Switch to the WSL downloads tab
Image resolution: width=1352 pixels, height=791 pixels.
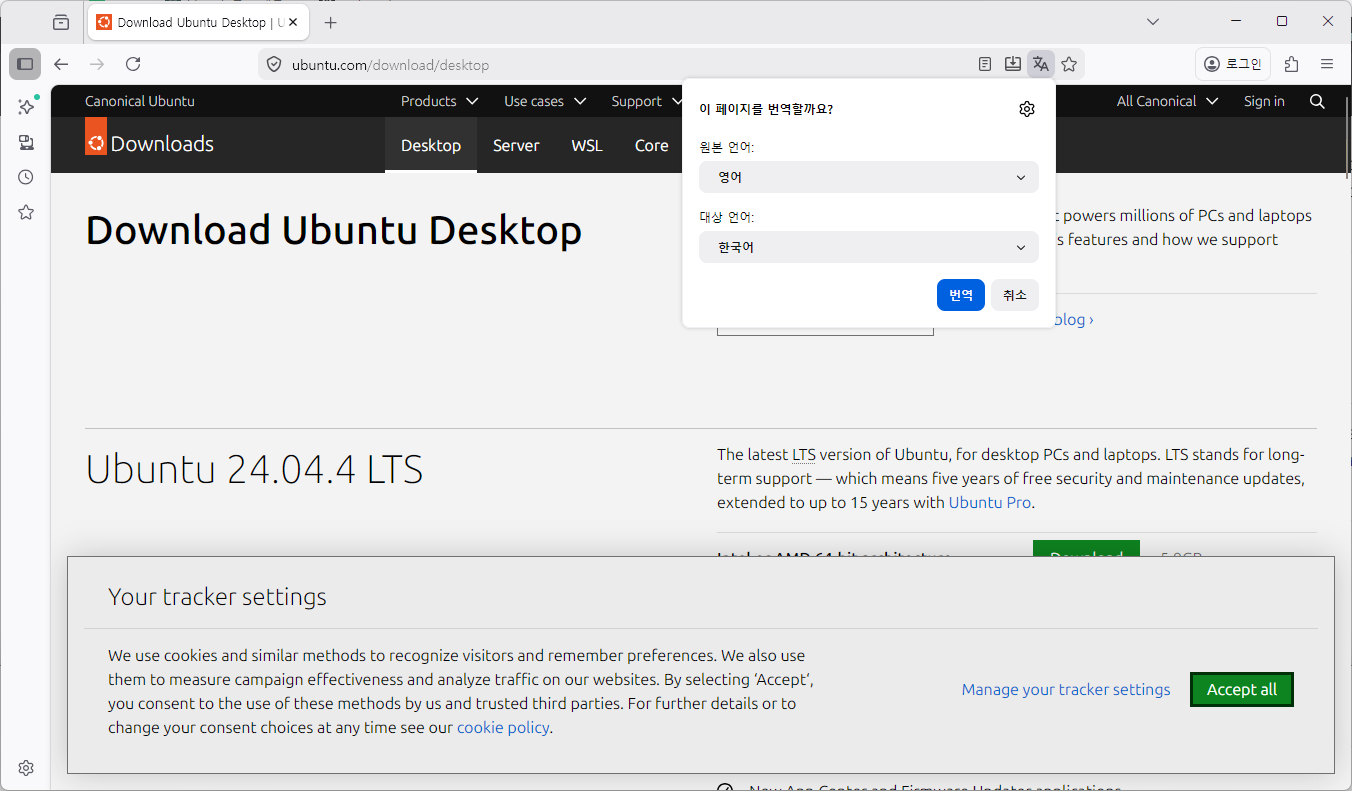click(587, 145)
